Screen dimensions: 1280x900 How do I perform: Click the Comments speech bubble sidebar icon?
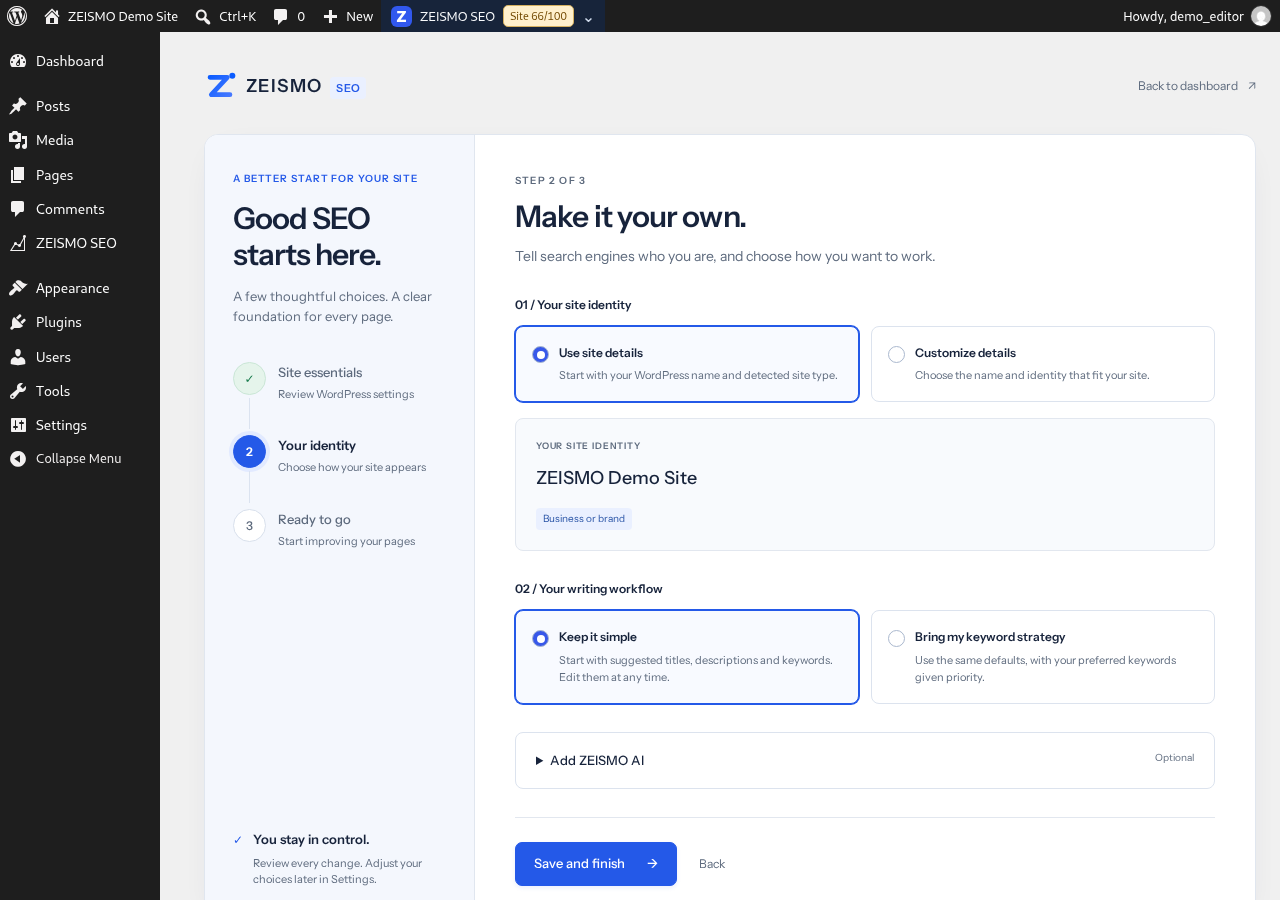pyautogui.click(x=18, y=209)
